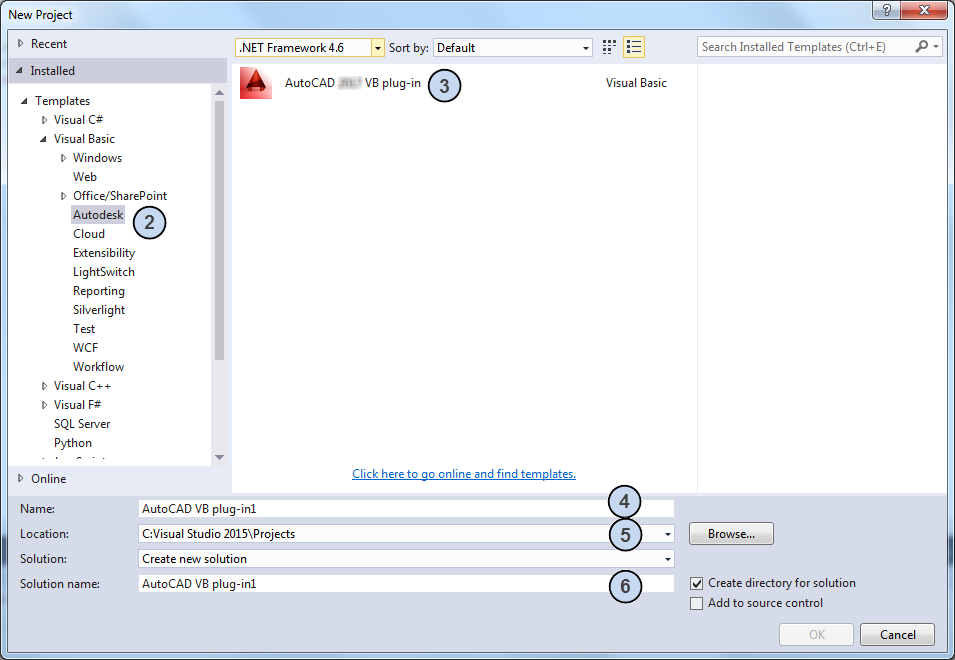Switch to small icons view
The width and height of the screenshot is (955, 660).
coord(609,47)
